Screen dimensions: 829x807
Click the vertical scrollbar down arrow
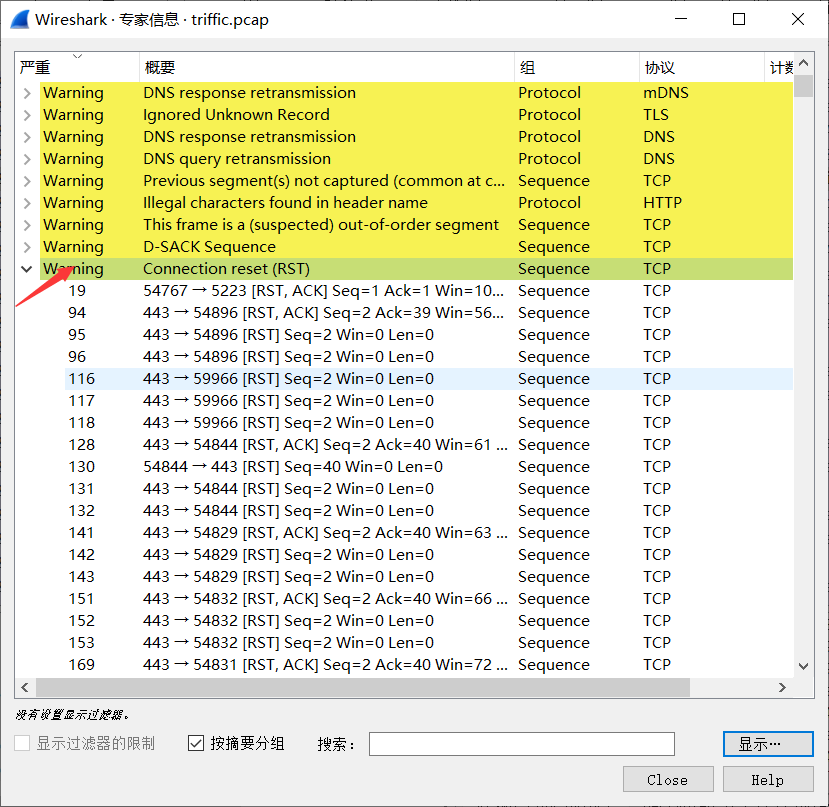[804, 666]
